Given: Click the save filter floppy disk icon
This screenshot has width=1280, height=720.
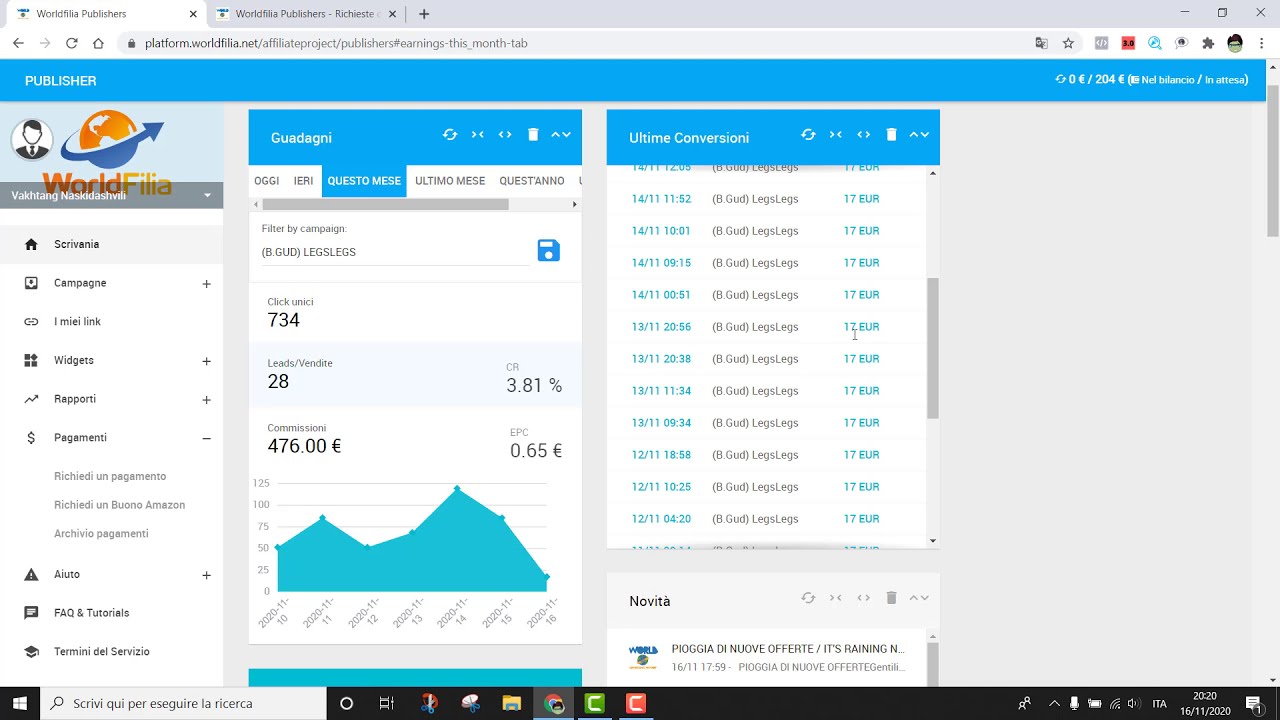Looking at the screenshot, I should [x=548, y=251].
